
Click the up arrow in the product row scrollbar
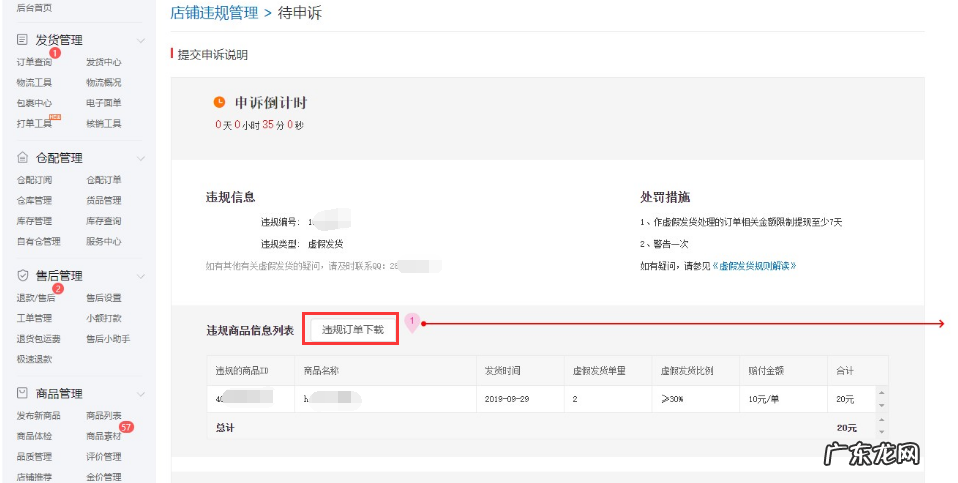(881, 393)
